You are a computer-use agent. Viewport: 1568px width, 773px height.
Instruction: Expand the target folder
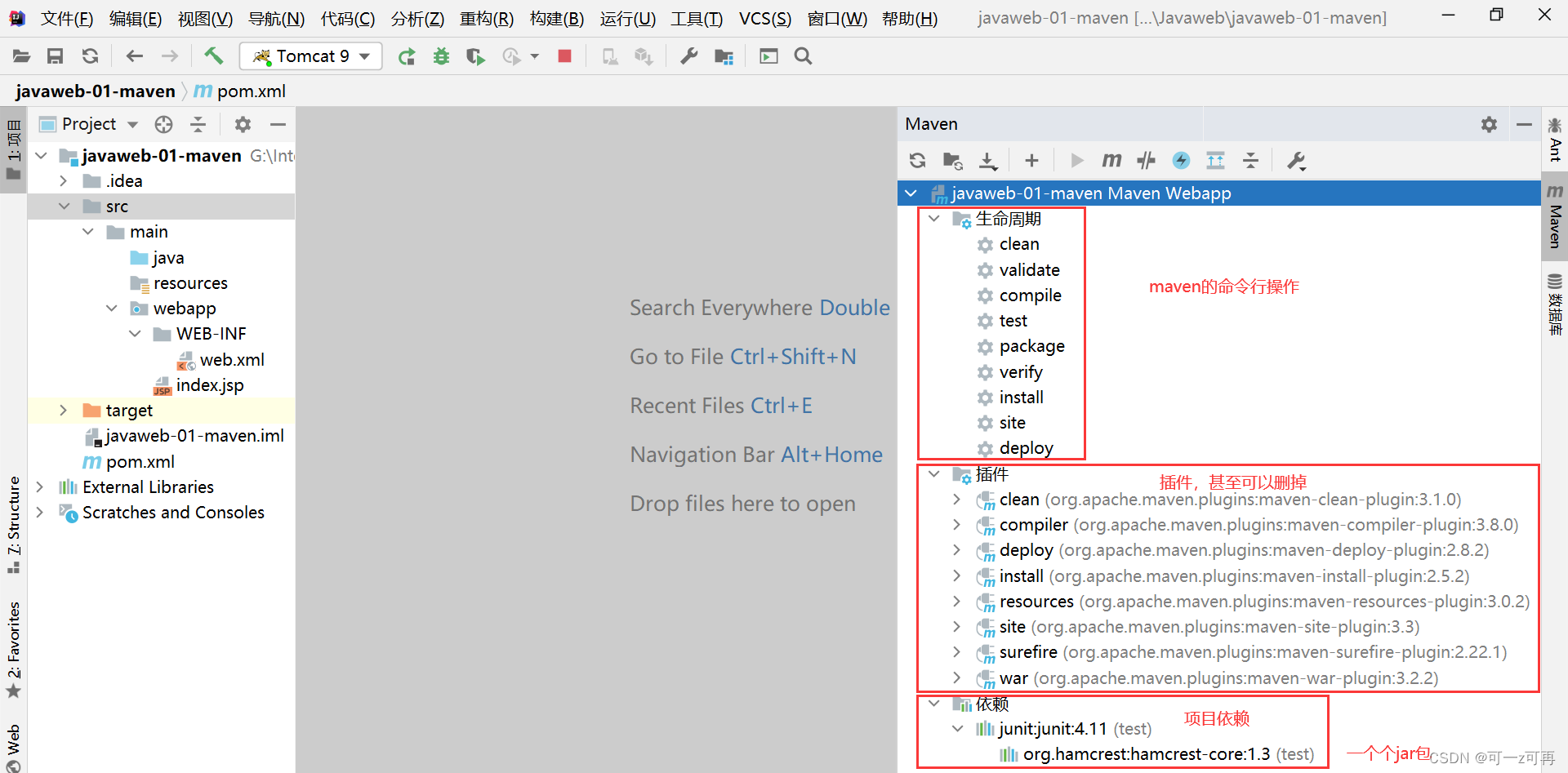coord(63,410)
